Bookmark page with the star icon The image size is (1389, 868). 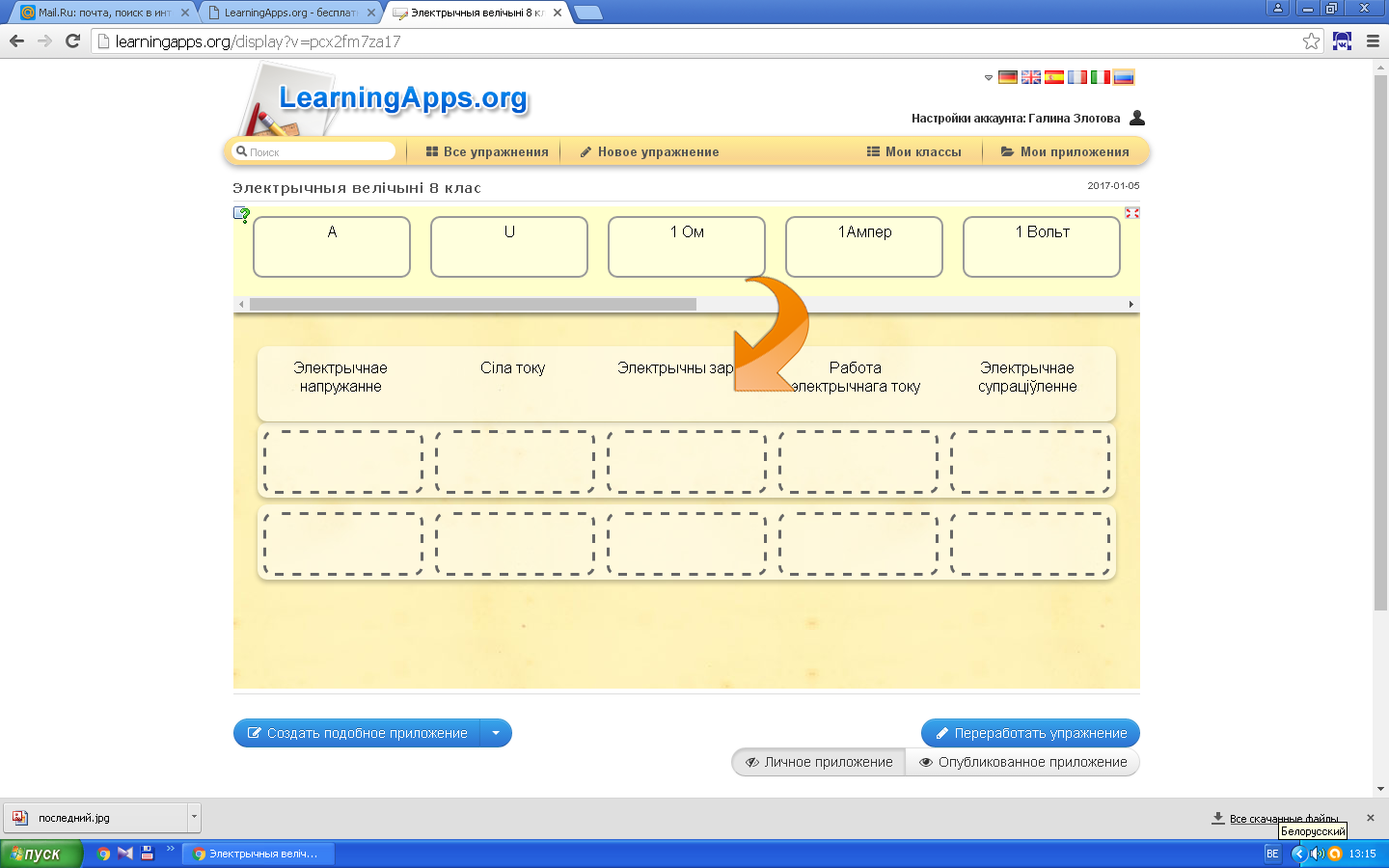[1311, 41]
